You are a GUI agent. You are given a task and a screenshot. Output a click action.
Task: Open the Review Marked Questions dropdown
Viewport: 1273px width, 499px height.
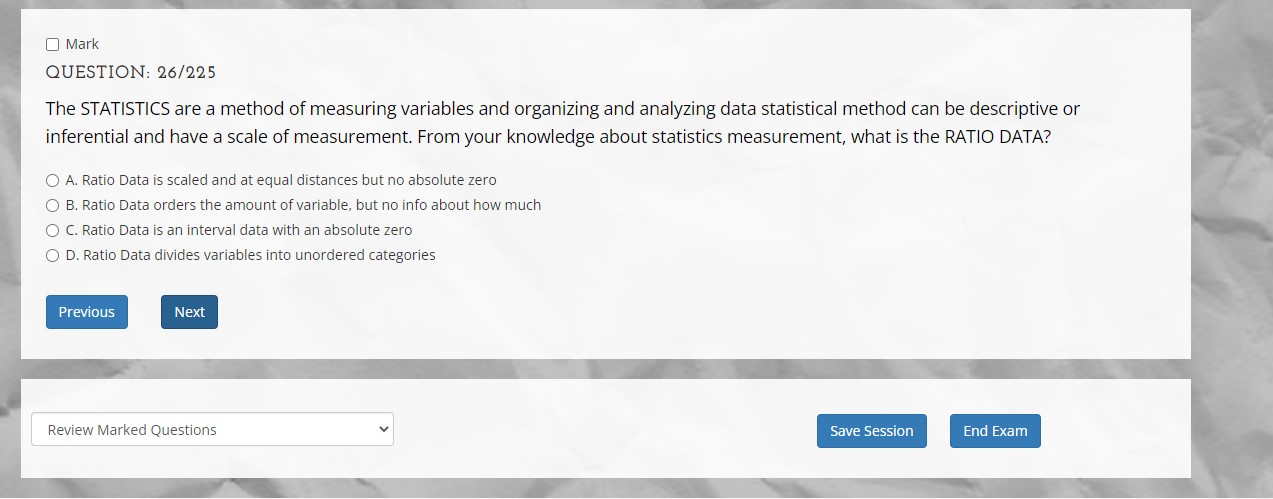(212, 430)
